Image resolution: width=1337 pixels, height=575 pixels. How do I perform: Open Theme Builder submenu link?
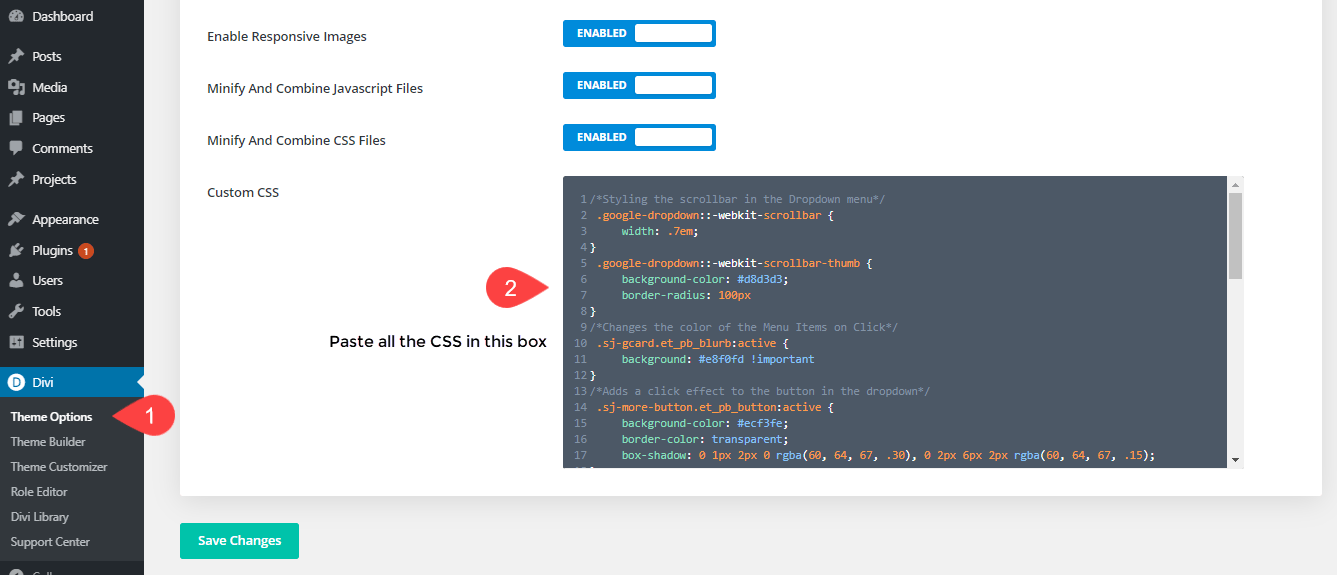(48, 442)
